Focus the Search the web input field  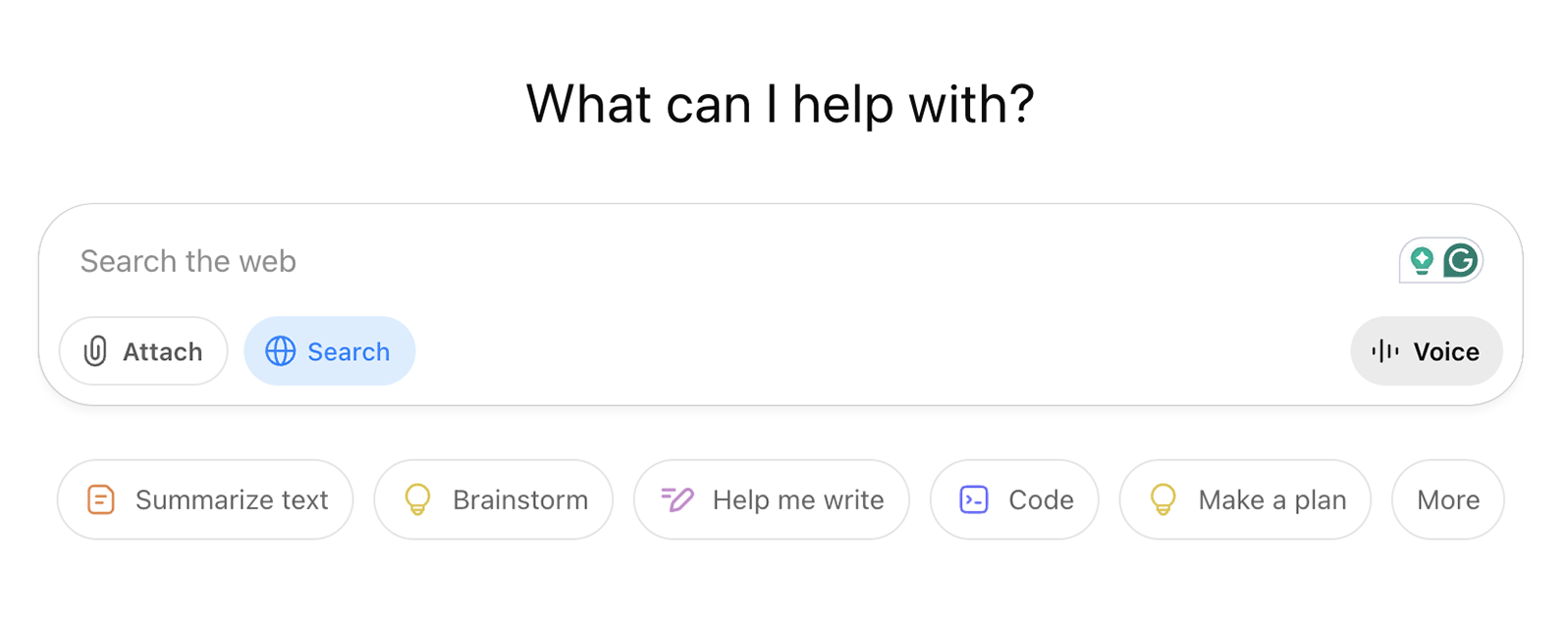[687, 261]
